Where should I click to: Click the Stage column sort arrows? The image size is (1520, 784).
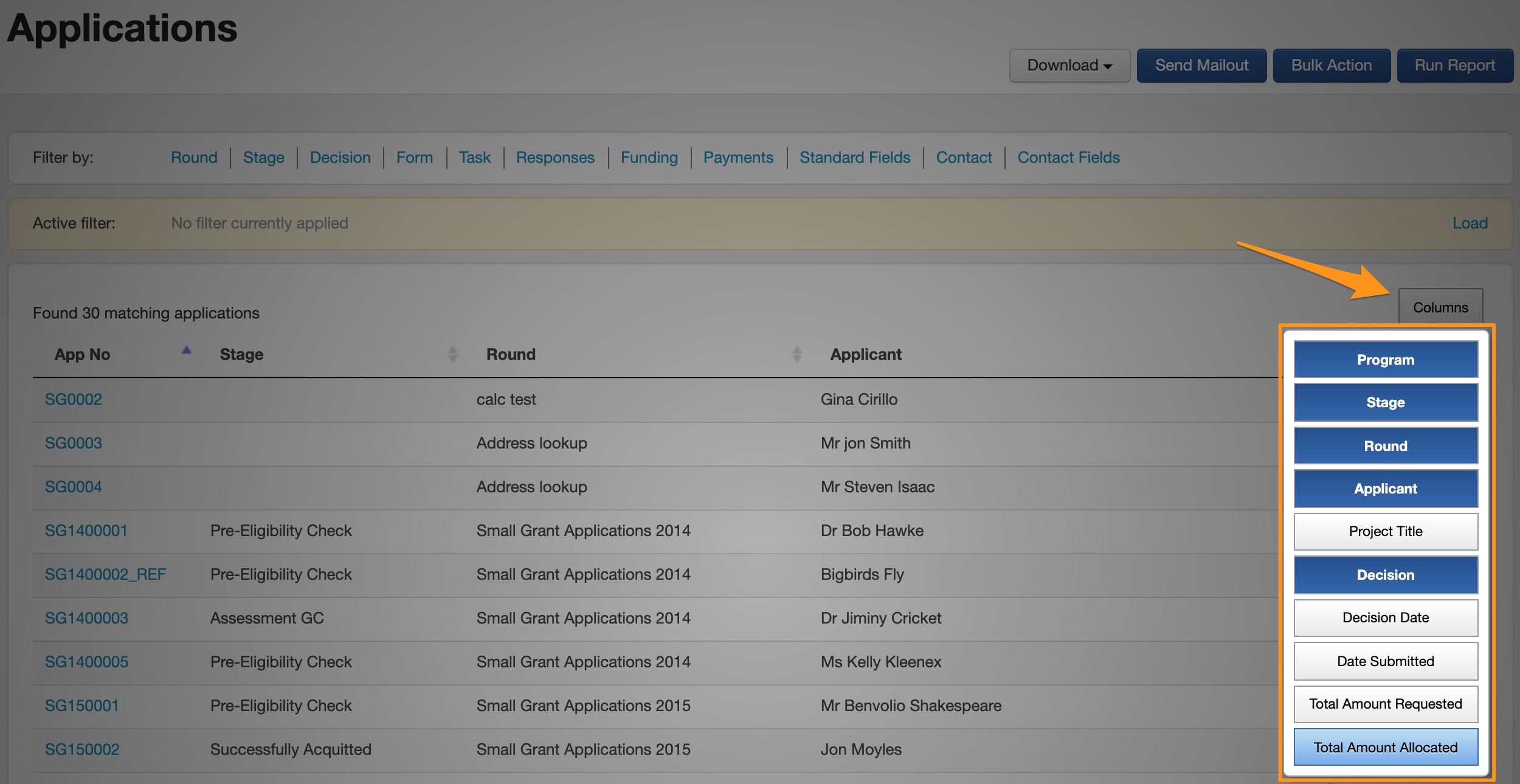coord(452,354)
